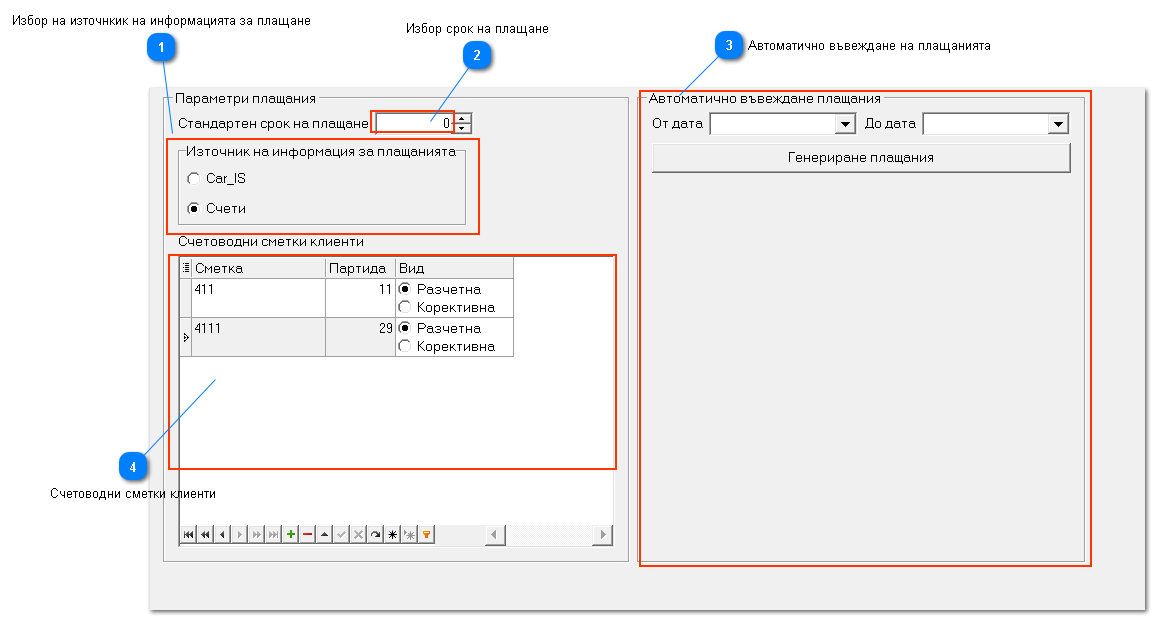Choose Корективна for account 4111

tap(404, 347)
